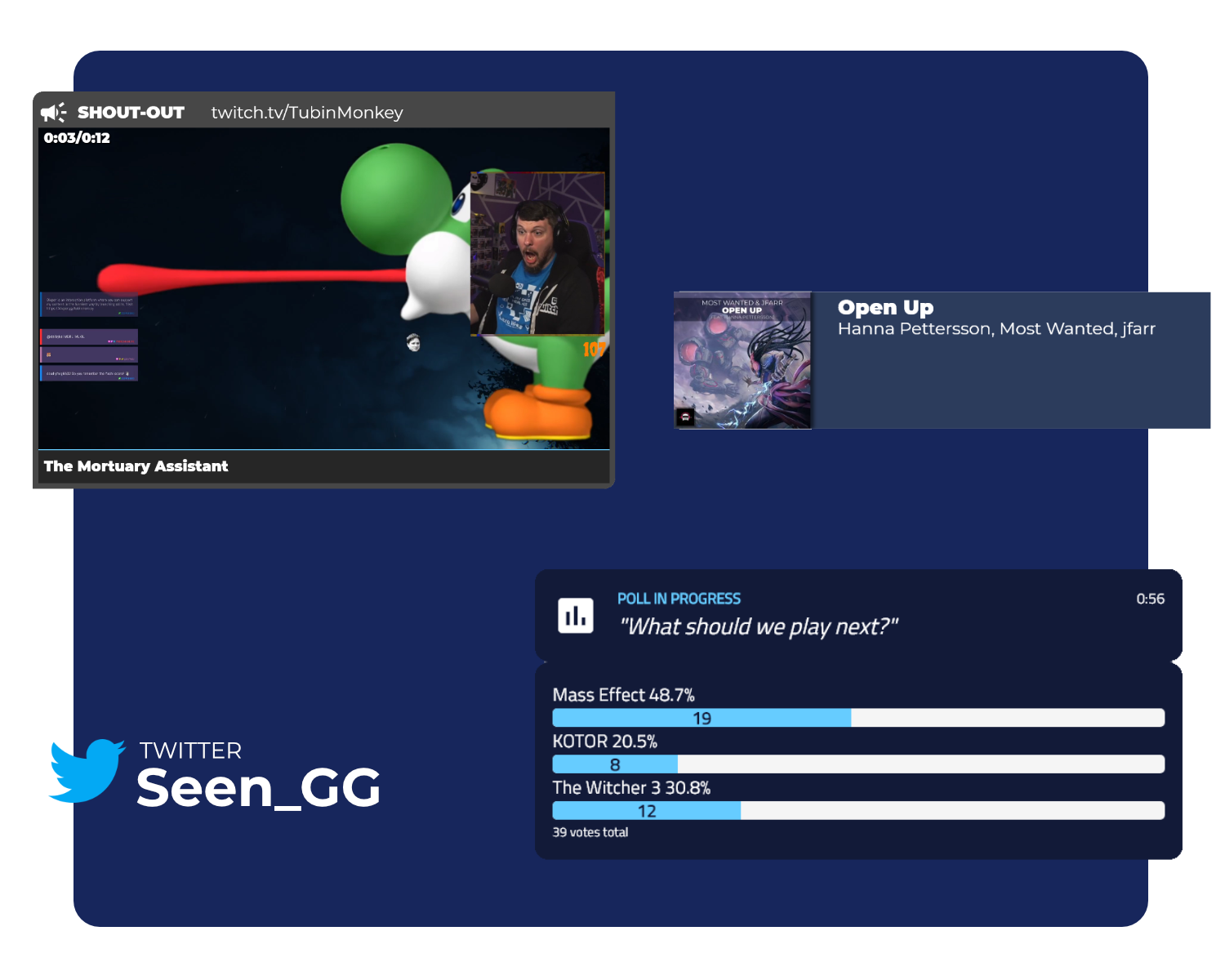Click the streamer webcam overlay in the clip
1225x980 pixels.
click(537, 254)
